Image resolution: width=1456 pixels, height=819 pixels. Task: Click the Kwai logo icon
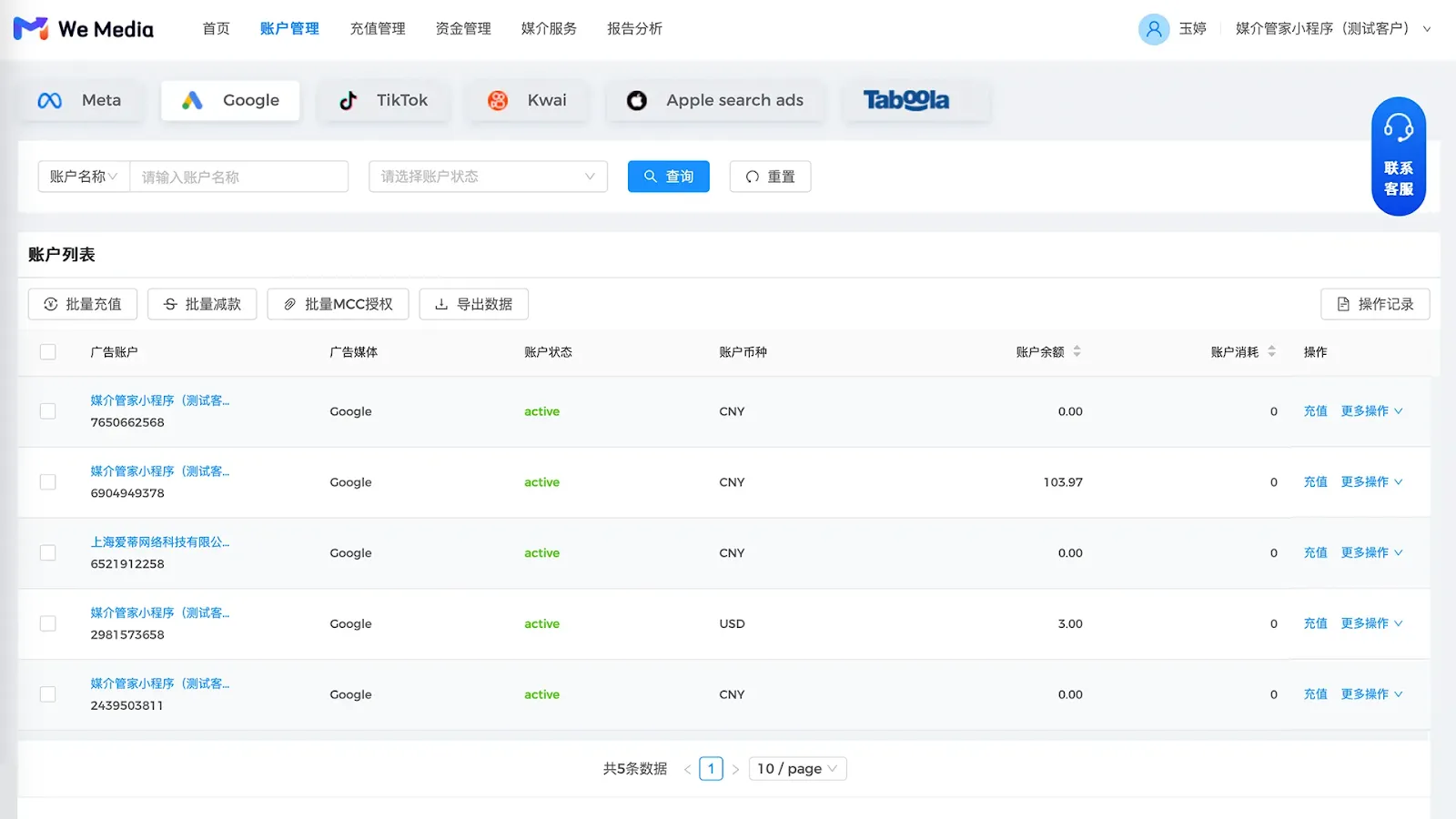click(498, 100)
